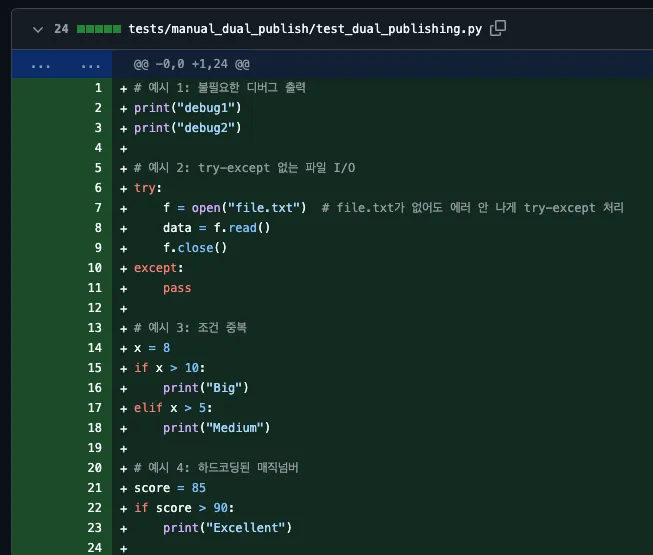The height and width of the screenshot is (555, 653).
Task: Select line number 18
Action: pos(95,428)
